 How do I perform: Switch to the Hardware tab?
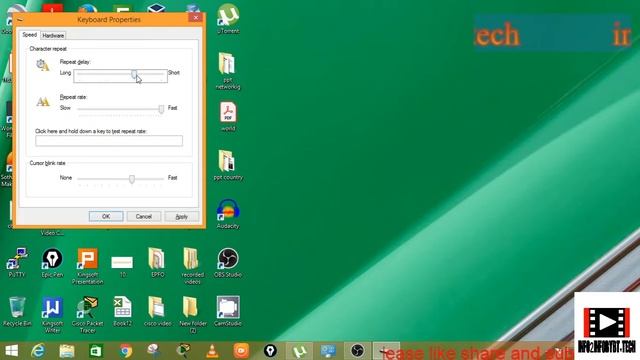tap(53, 36)
